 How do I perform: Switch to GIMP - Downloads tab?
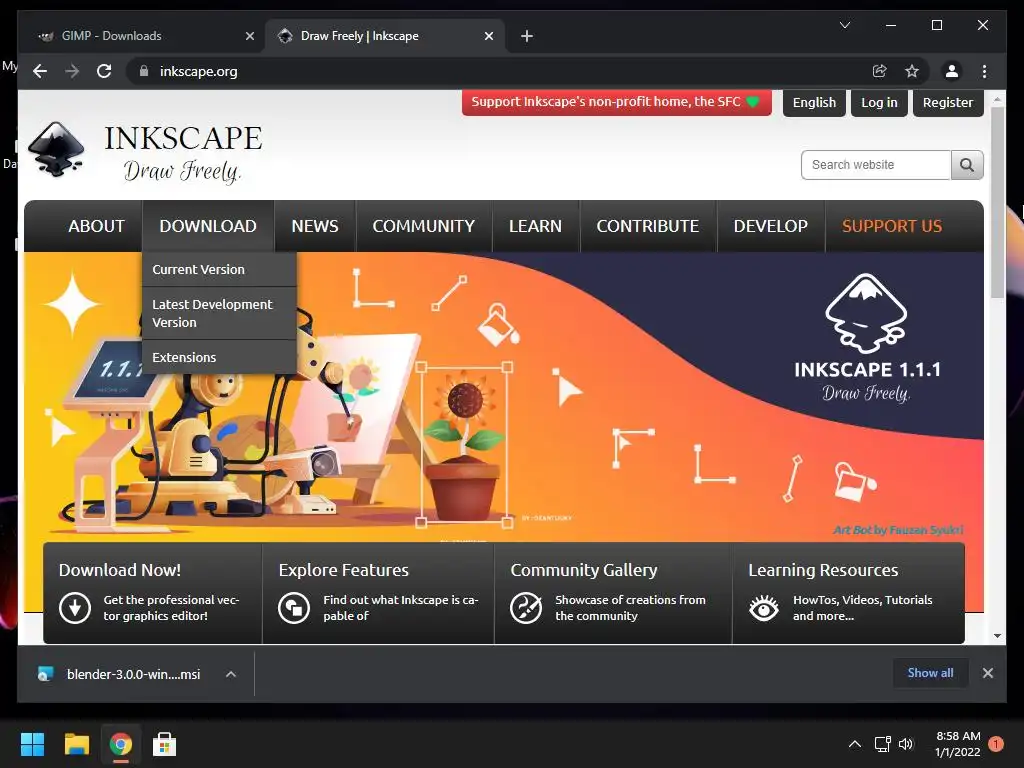(x=140, y=36)
